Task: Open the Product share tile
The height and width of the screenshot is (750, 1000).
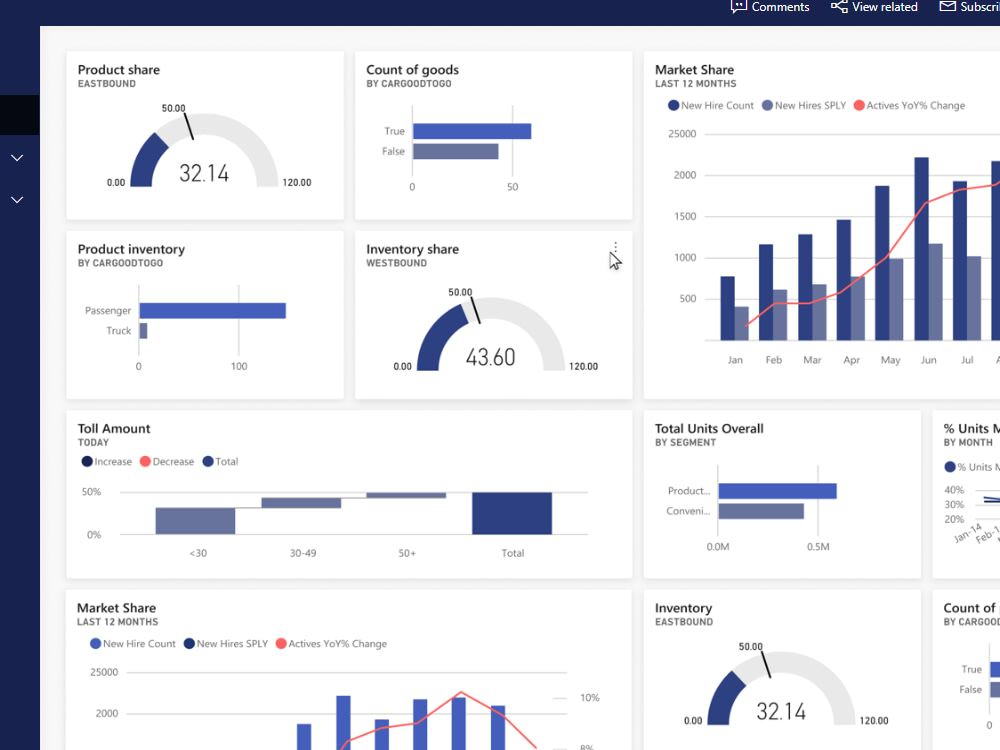Action: [118, 70]
